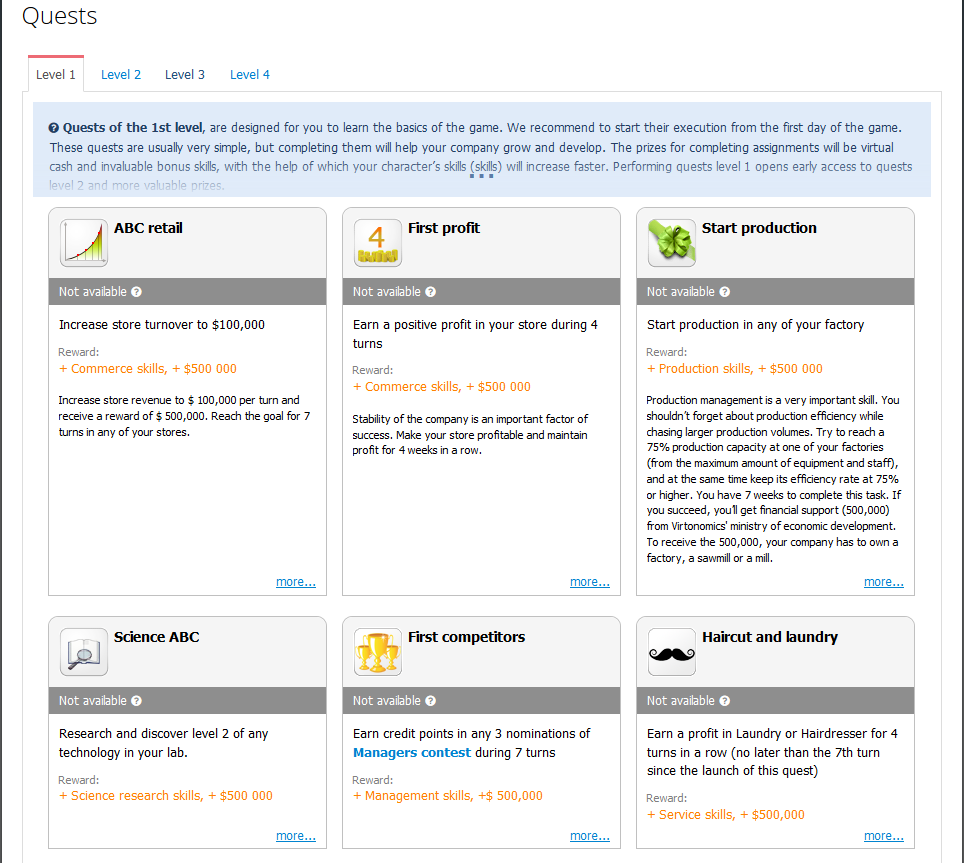Click help icon beside Start production Not available
Viewport: 964px width, 863px height.
click(x=725, y=292)
